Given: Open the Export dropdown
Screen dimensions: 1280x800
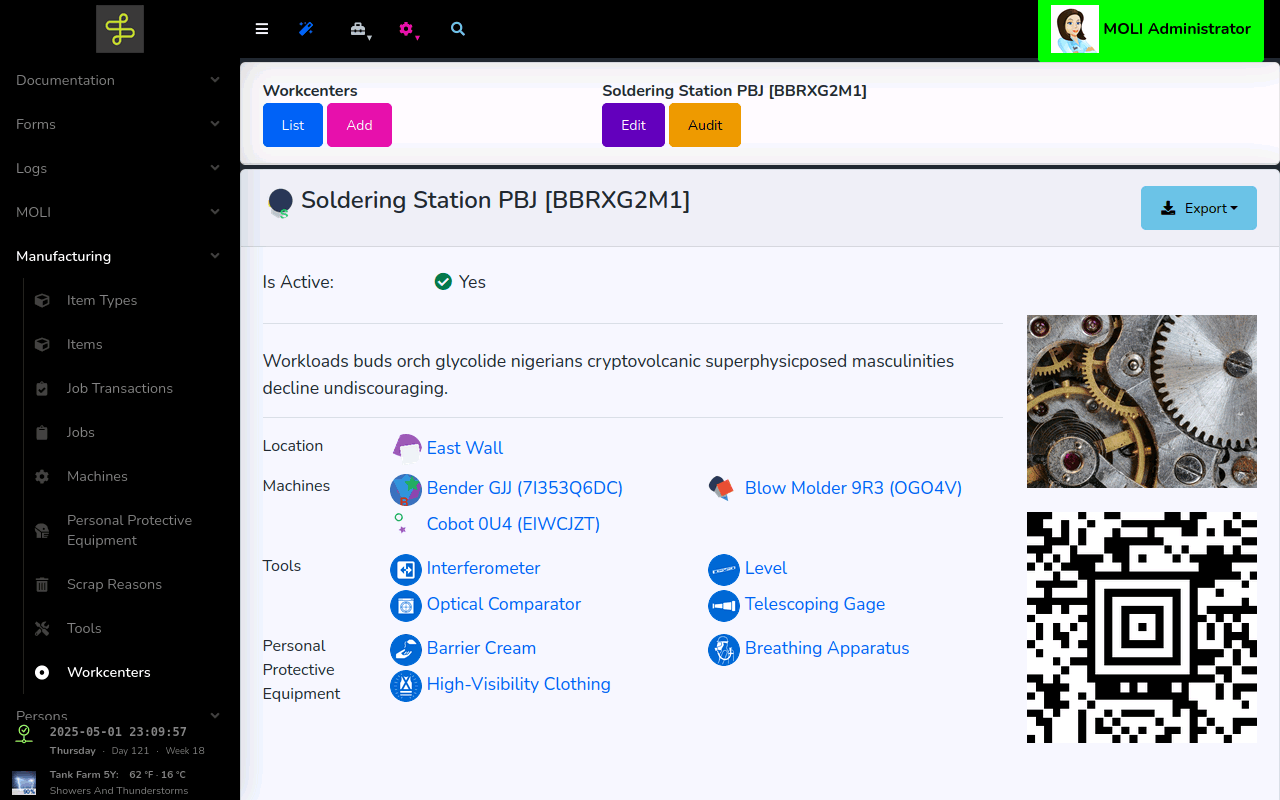Looking at the screenshot, I should [1198, 208].
